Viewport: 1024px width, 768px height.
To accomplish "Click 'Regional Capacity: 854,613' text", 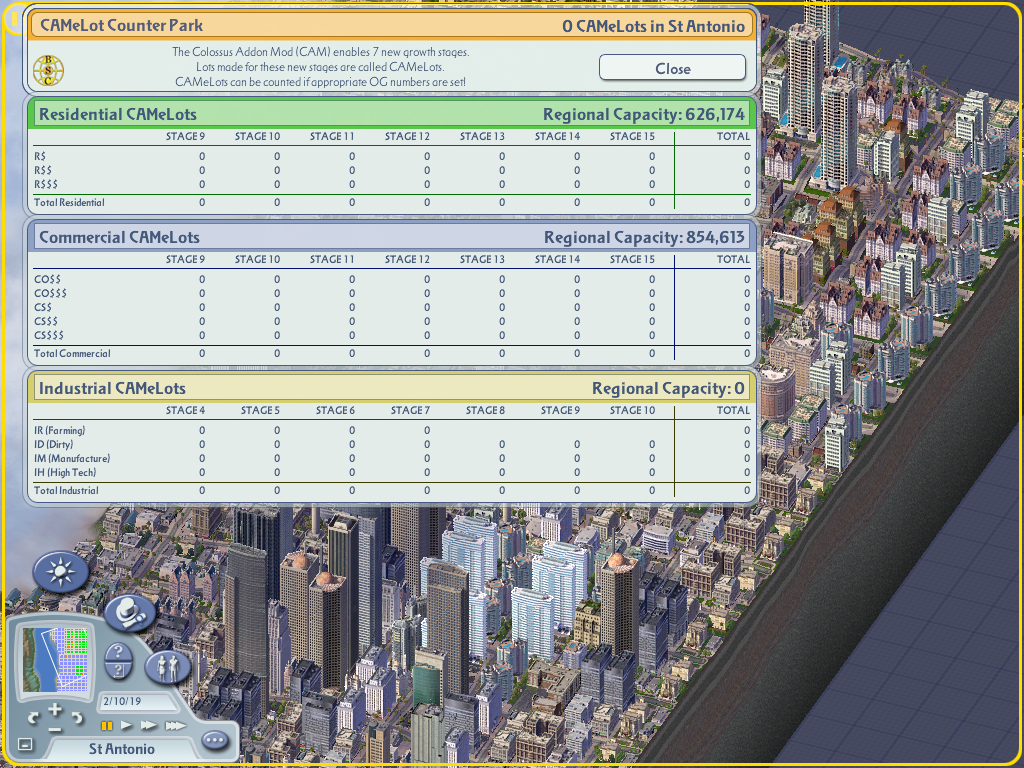I will (645, 238).
